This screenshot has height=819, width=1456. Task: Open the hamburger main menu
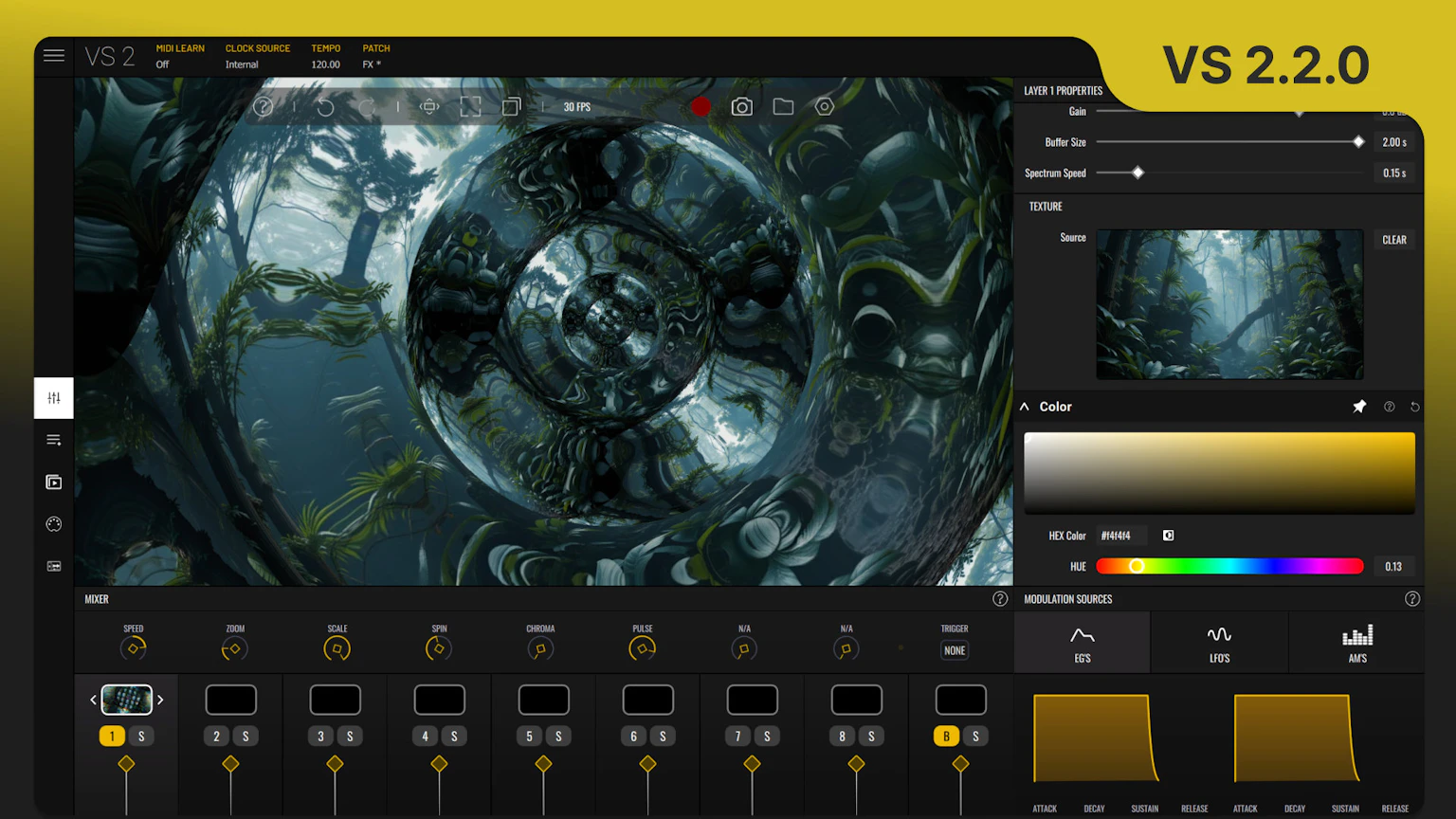tap(54, 56)
